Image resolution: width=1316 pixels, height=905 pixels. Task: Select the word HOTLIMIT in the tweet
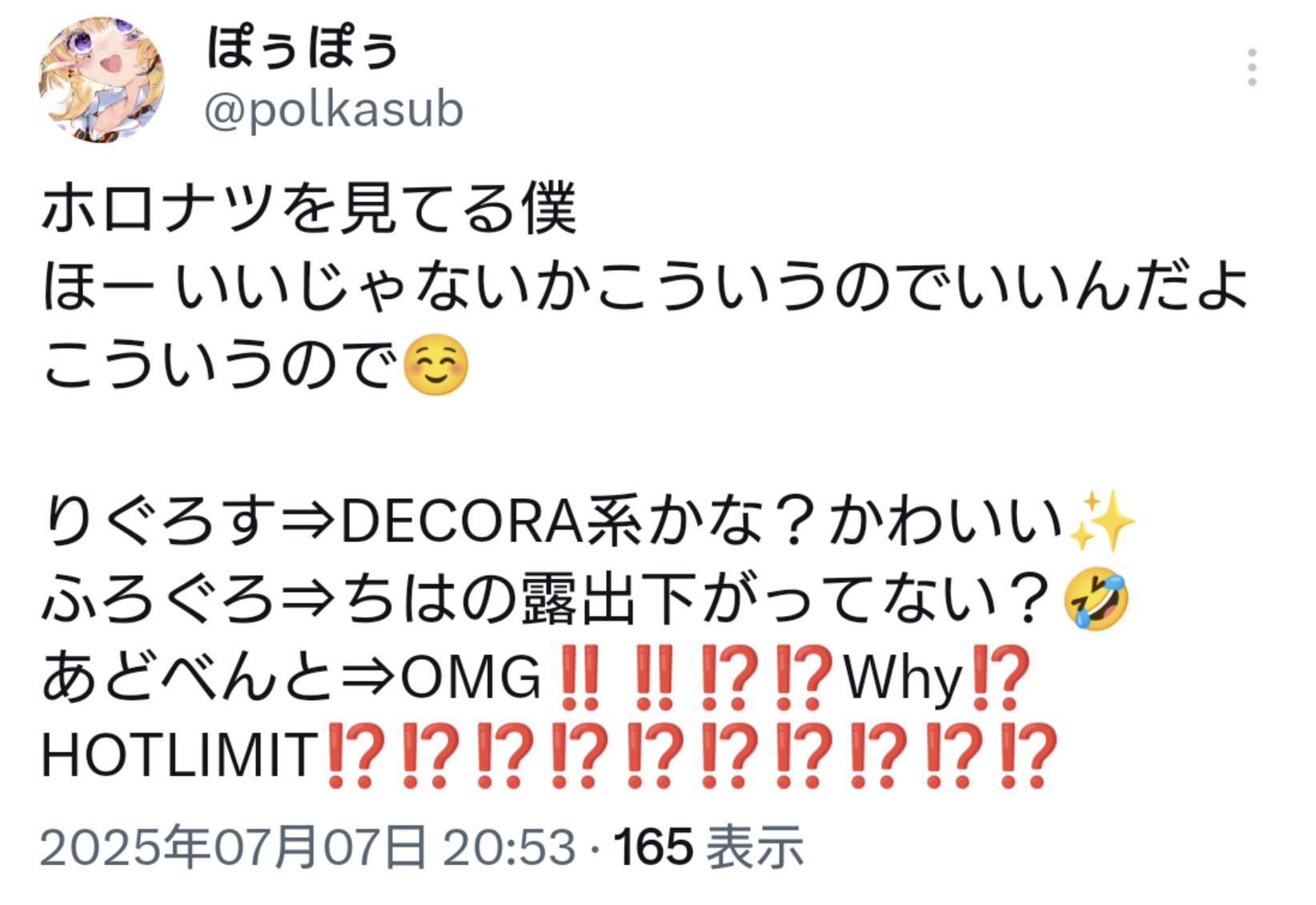(x=181, y=756)
